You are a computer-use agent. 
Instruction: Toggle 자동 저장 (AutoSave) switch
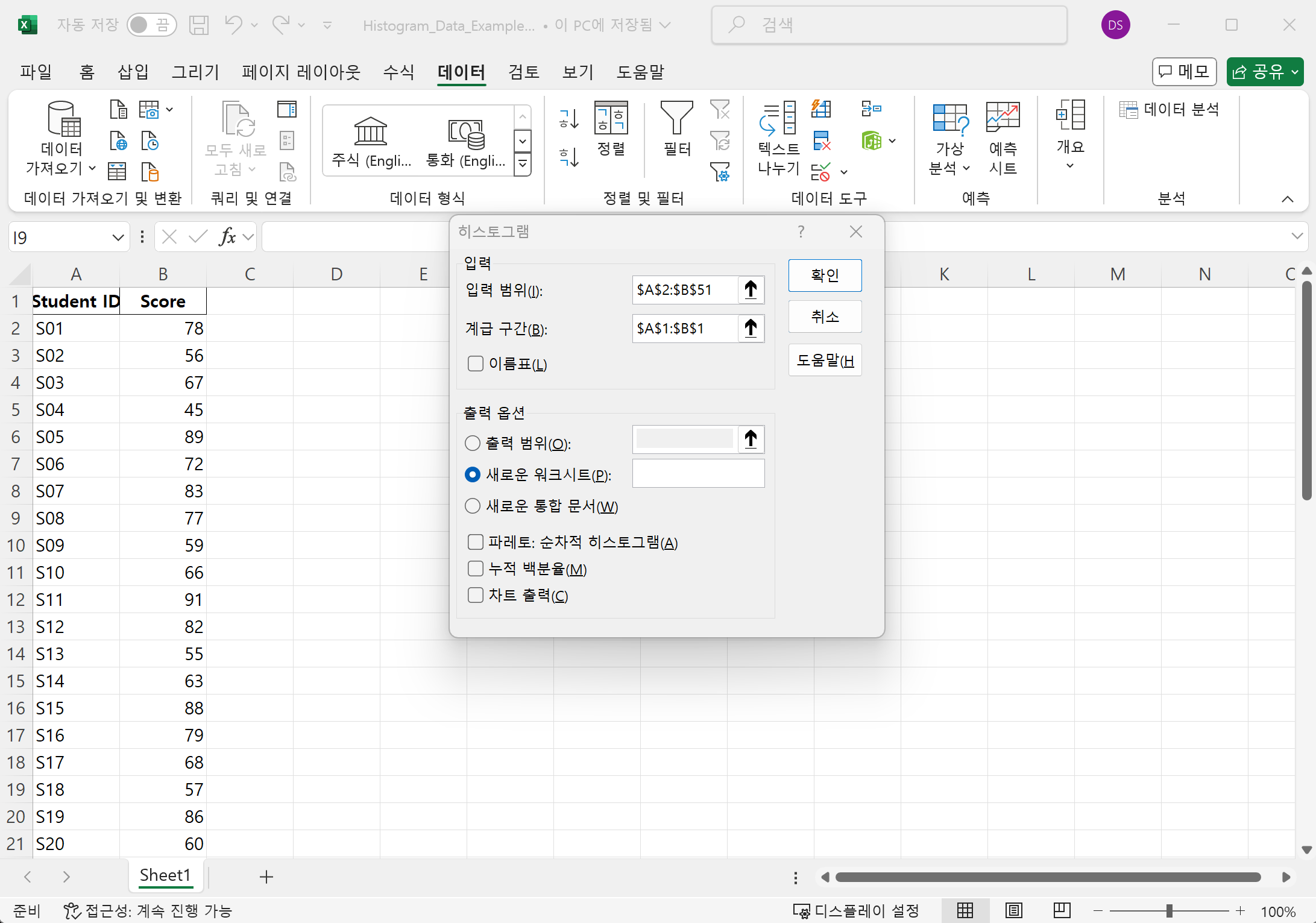(151, 25)
